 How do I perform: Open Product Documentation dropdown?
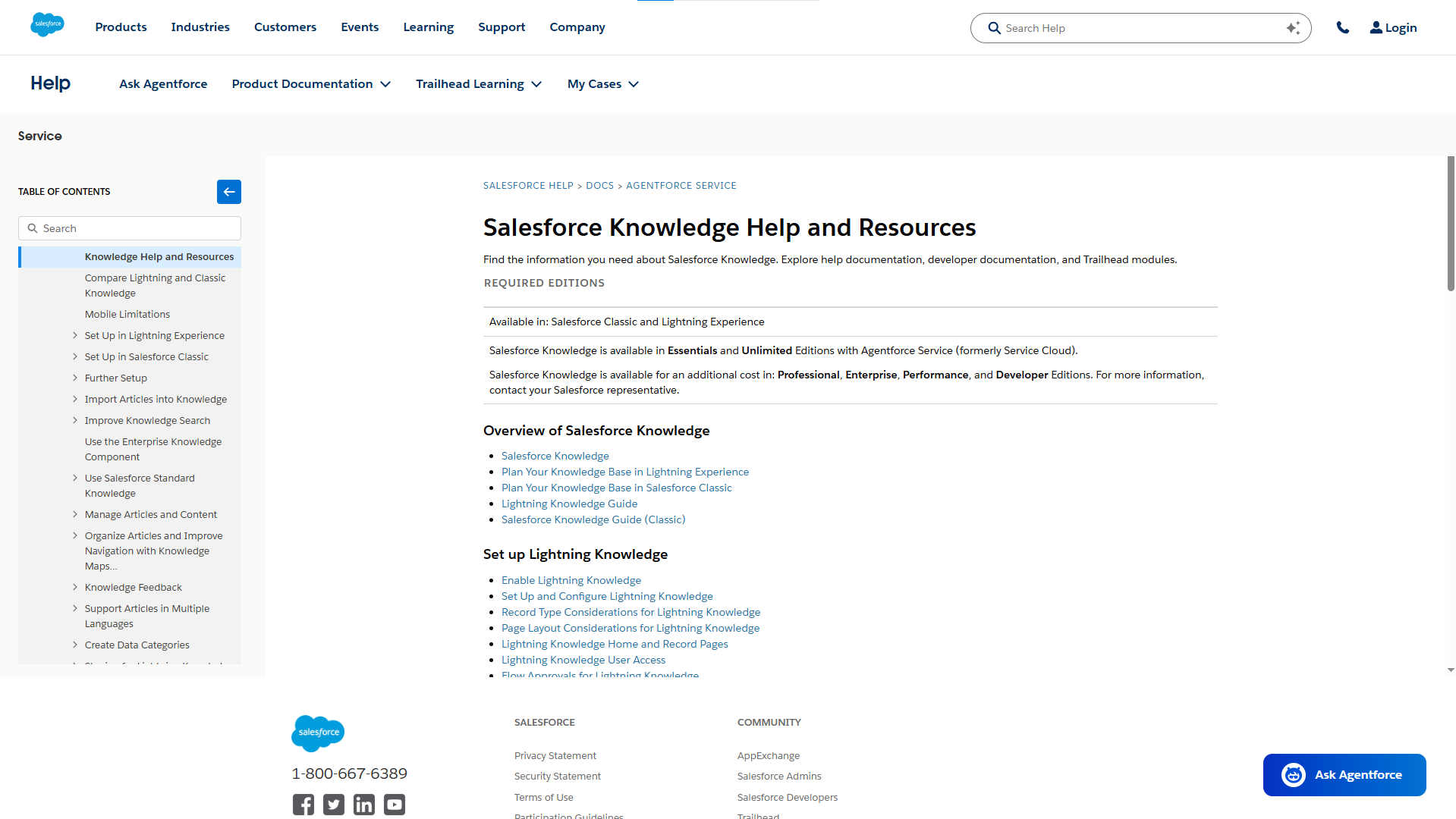[311, 84]
